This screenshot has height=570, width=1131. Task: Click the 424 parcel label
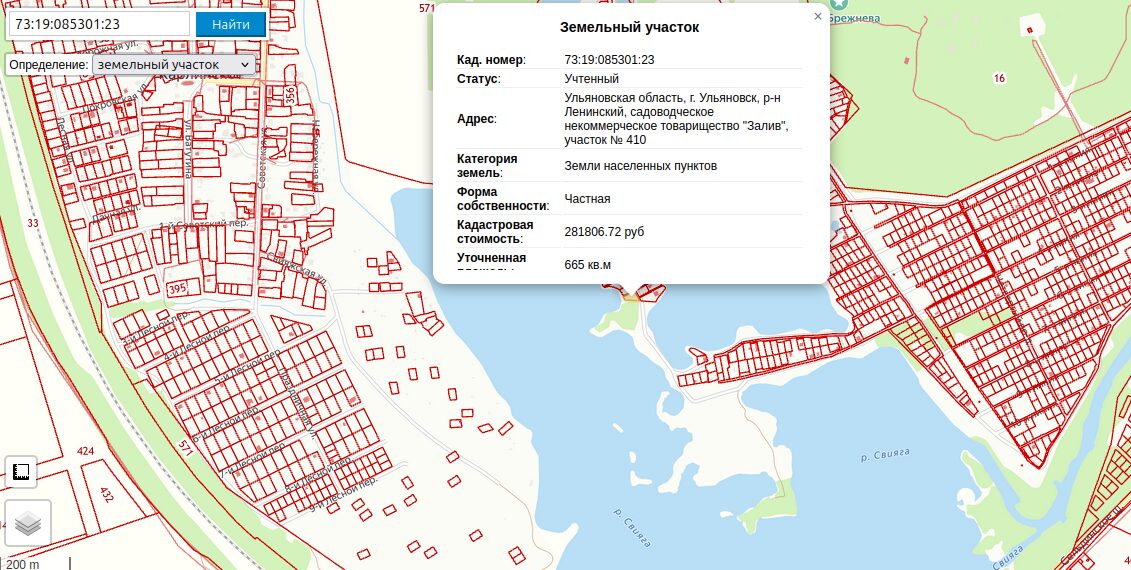85,452
